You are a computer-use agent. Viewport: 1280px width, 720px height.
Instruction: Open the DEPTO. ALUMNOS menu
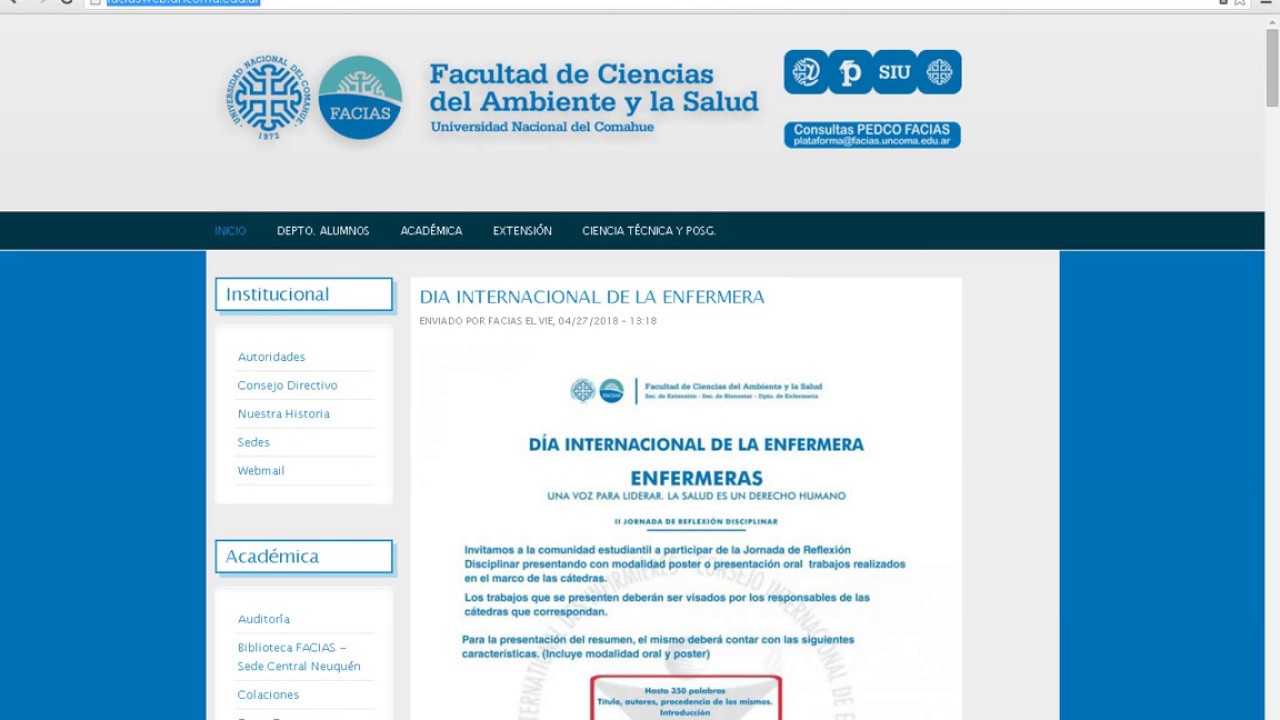pos(323,231)
